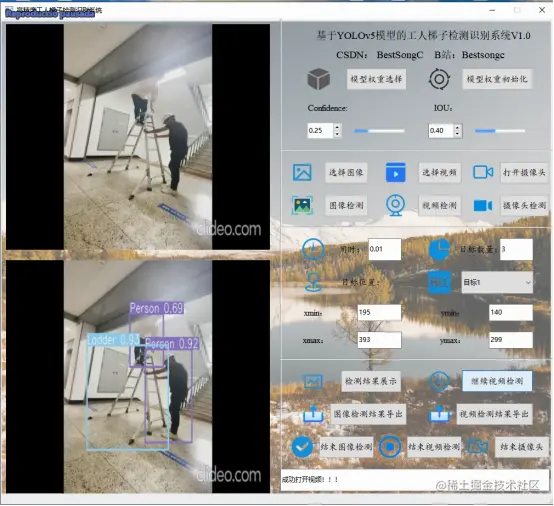Image resolution: width=554 pixels, height=506 pixels.
Task: Click the 摄像头检测 button
Action: click(x=524, y=205)
